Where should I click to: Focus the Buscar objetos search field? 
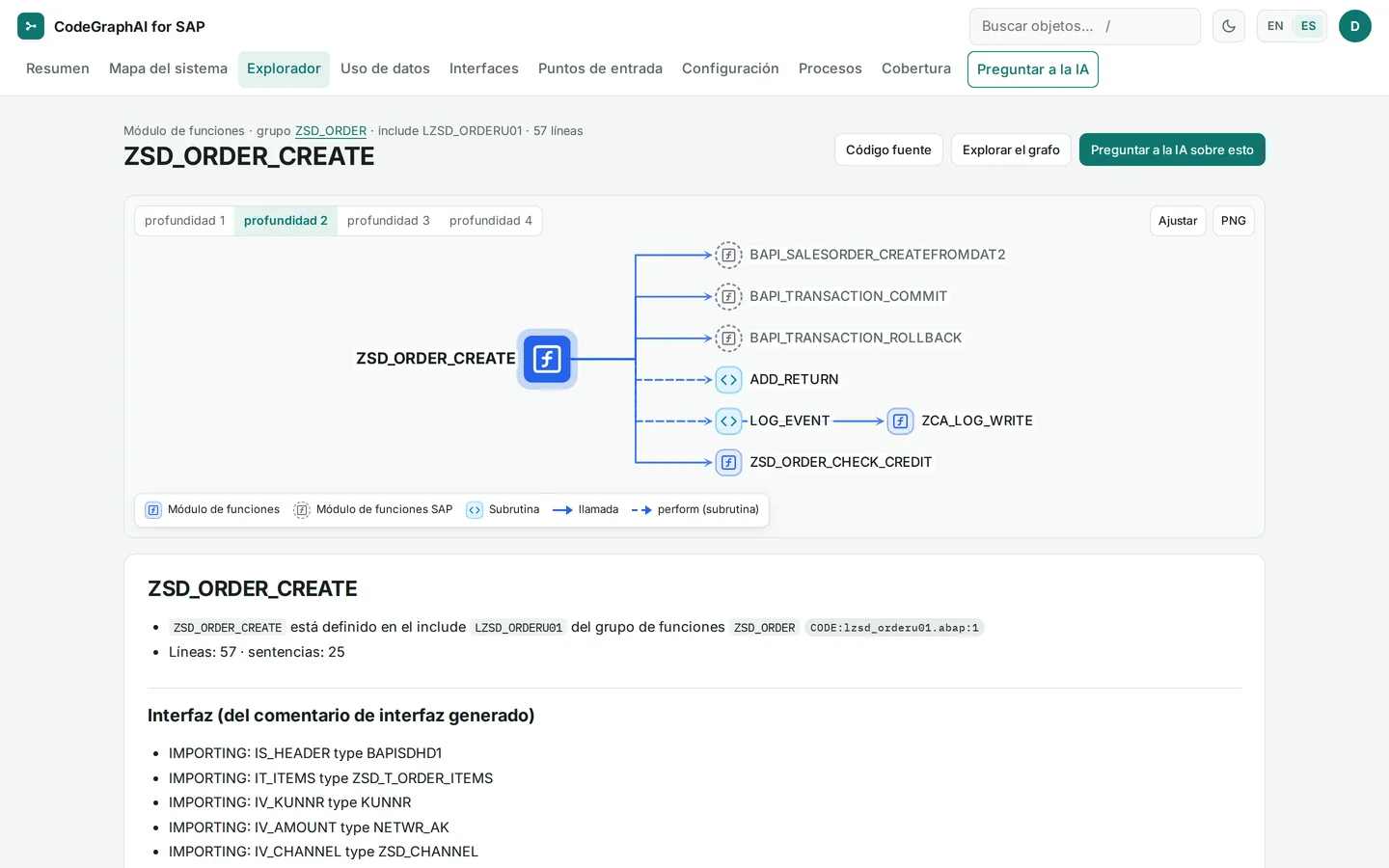[x=1085, y=26]
